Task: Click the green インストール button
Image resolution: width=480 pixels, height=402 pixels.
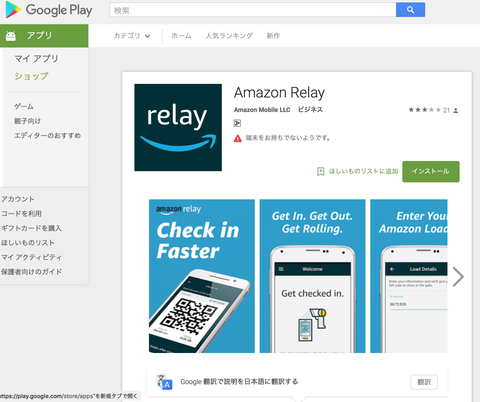Action: 431,171
